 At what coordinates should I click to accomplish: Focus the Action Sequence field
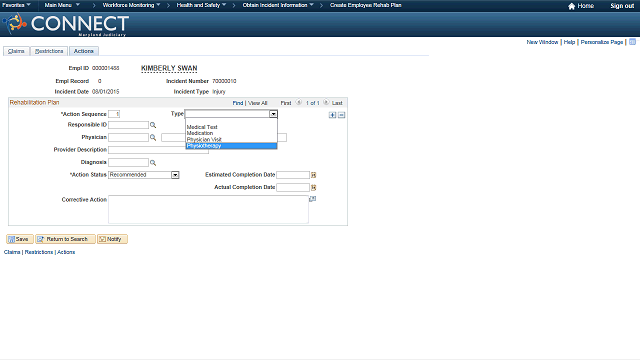[114, 114]
